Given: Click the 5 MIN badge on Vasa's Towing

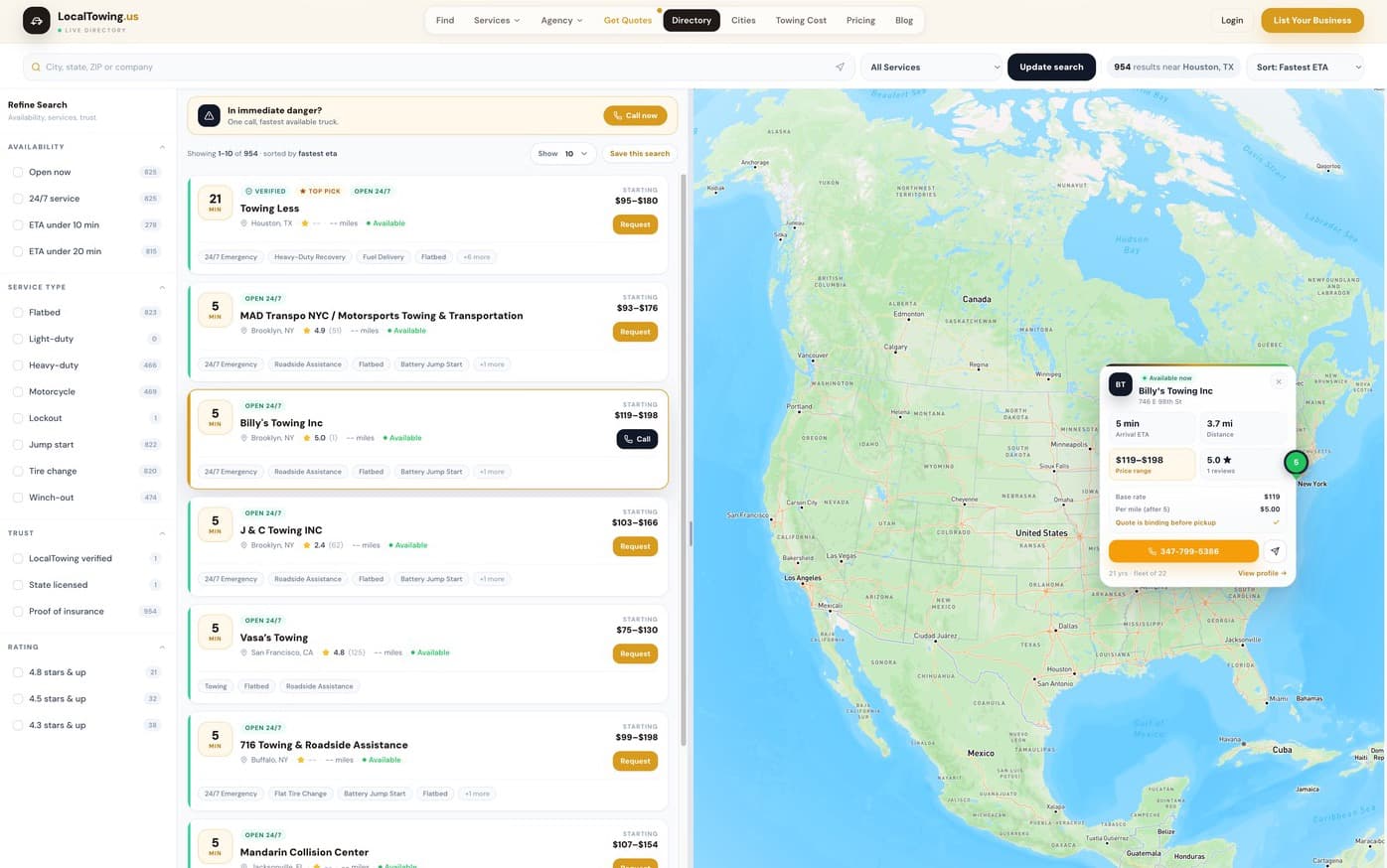Looking at the screenshot, I should [x=215, y=632].
